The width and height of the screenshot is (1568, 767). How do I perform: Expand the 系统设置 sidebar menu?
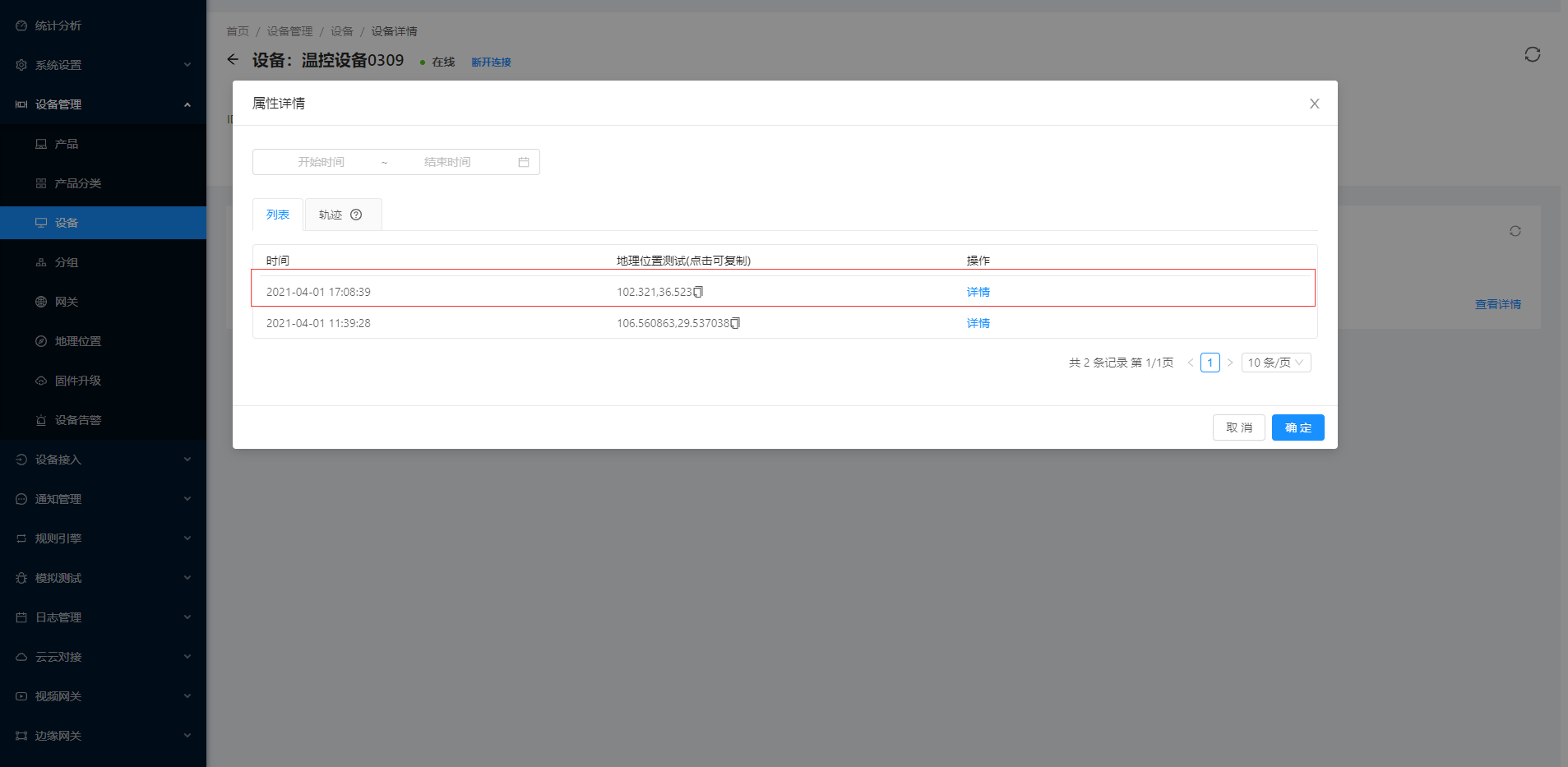pyautogui.click(x=103, y=65)
